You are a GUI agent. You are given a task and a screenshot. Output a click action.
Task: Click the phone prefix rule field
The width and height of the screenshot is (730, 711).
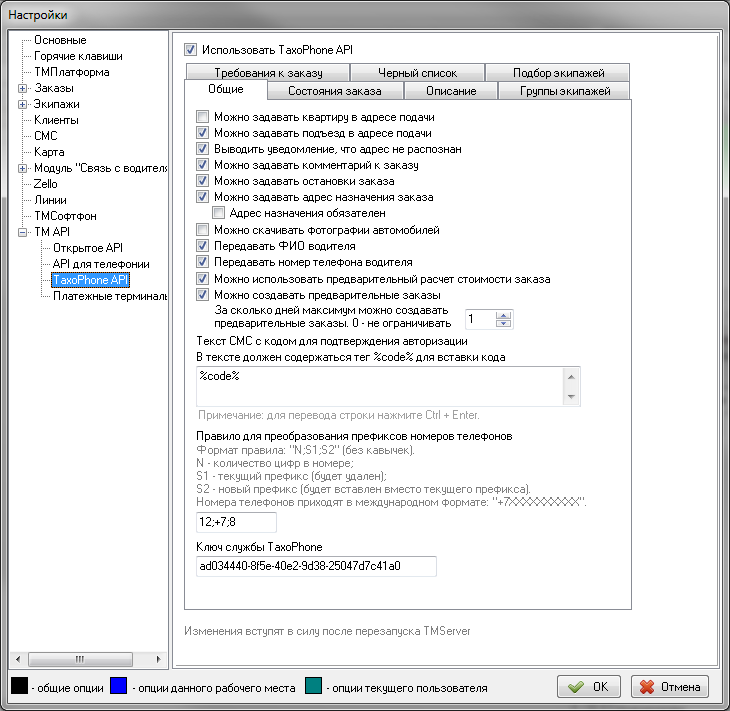pyautogui.click(x=237, y=522)
